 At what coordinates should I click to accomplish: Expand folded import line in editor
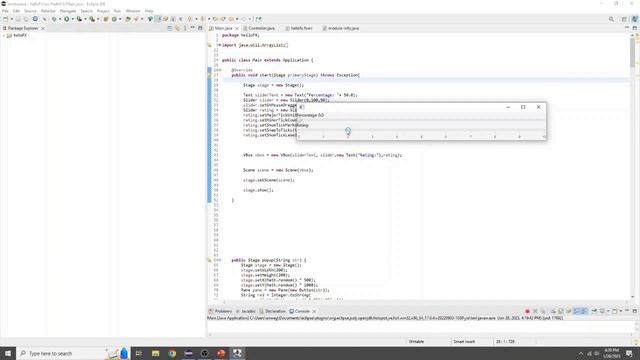tap(219, 45)
